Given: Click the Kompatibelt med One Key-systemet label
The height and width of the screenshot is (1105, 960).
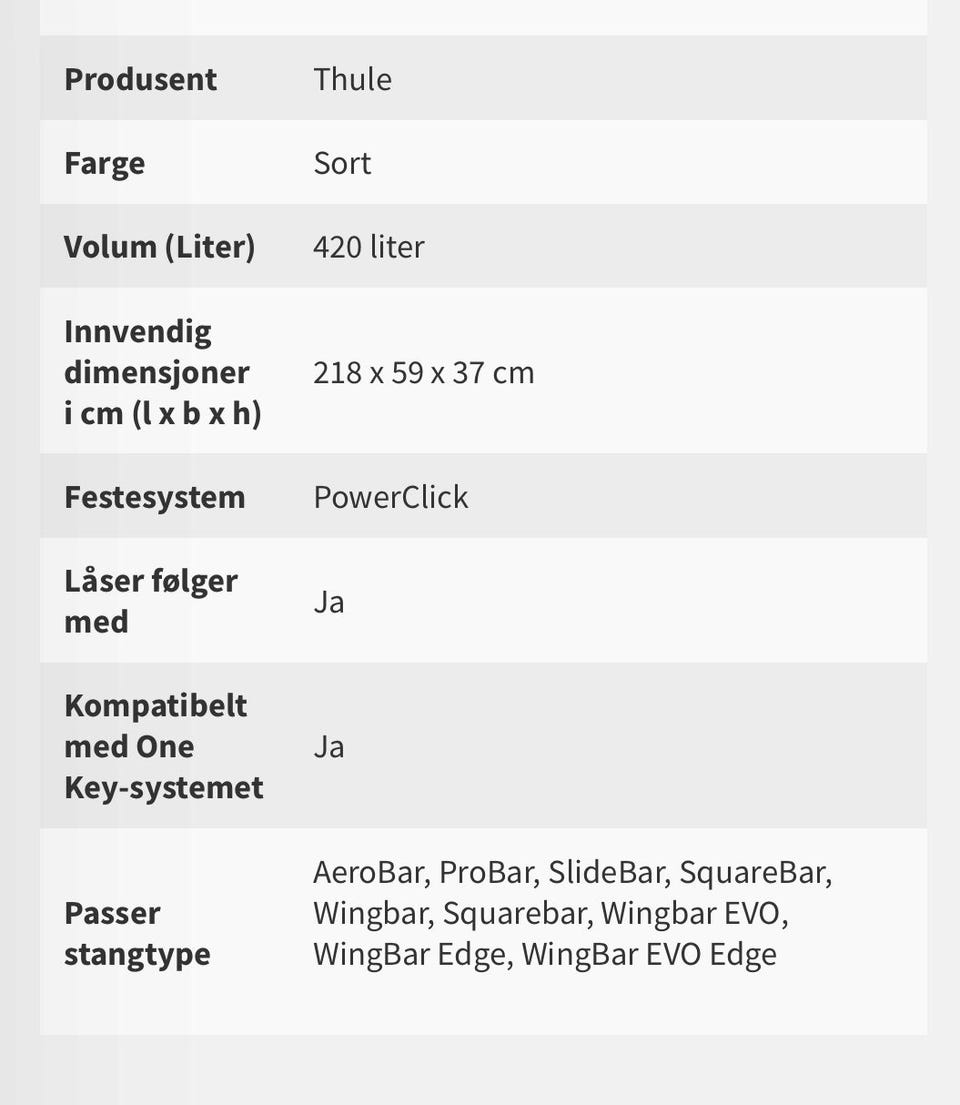Looking at the screenshot, I should pos(163,746).
